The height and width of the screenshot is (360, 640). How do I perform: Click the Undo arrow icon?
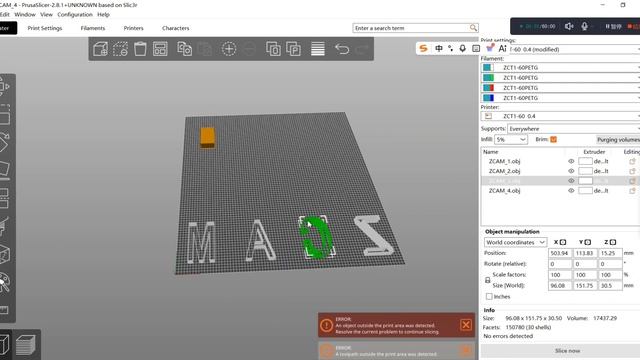click(x=342, y=49)
